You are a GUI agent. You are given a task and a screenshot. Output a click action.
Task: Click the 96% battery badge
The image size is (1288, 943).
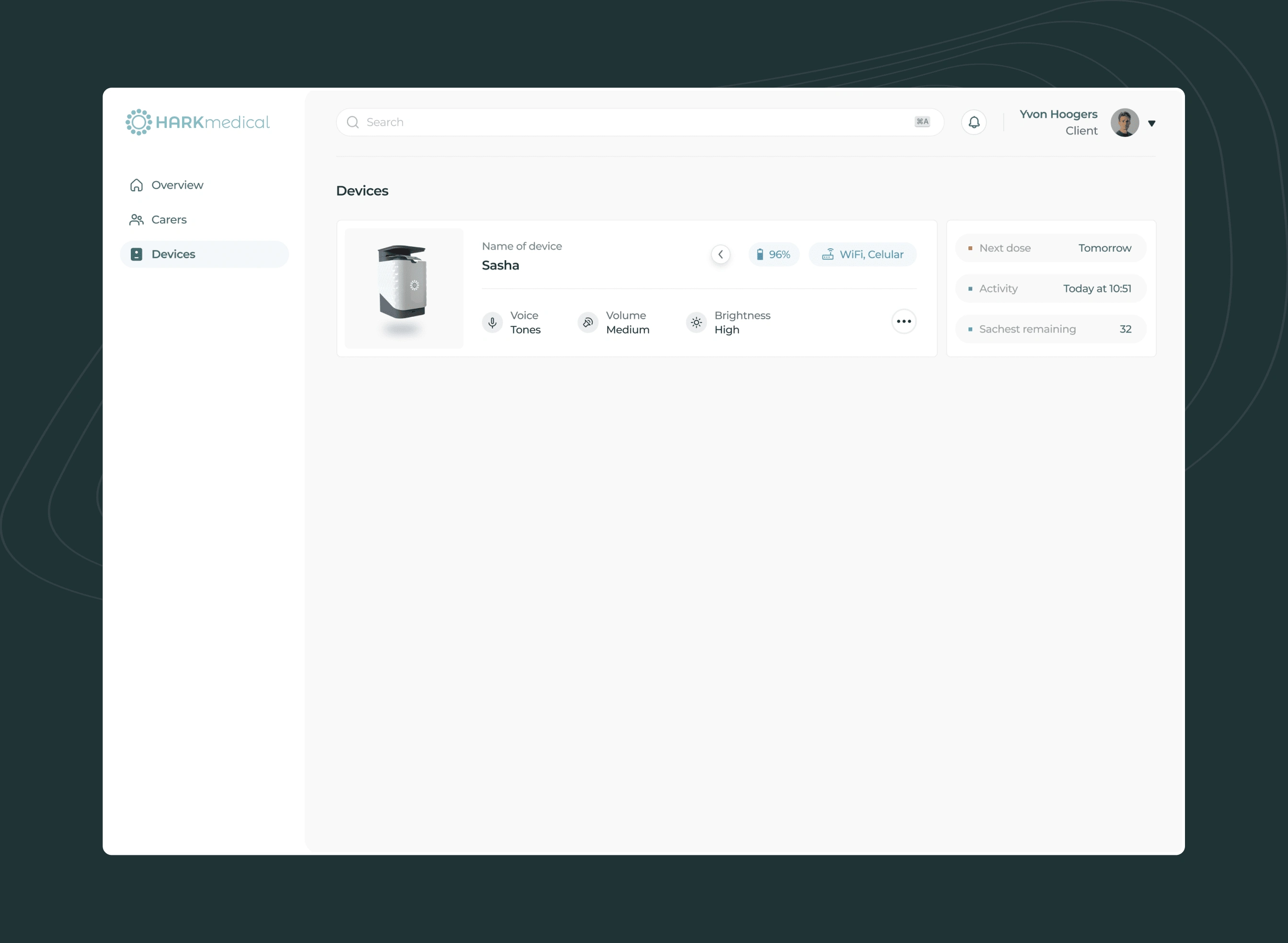tap(774, 254)
